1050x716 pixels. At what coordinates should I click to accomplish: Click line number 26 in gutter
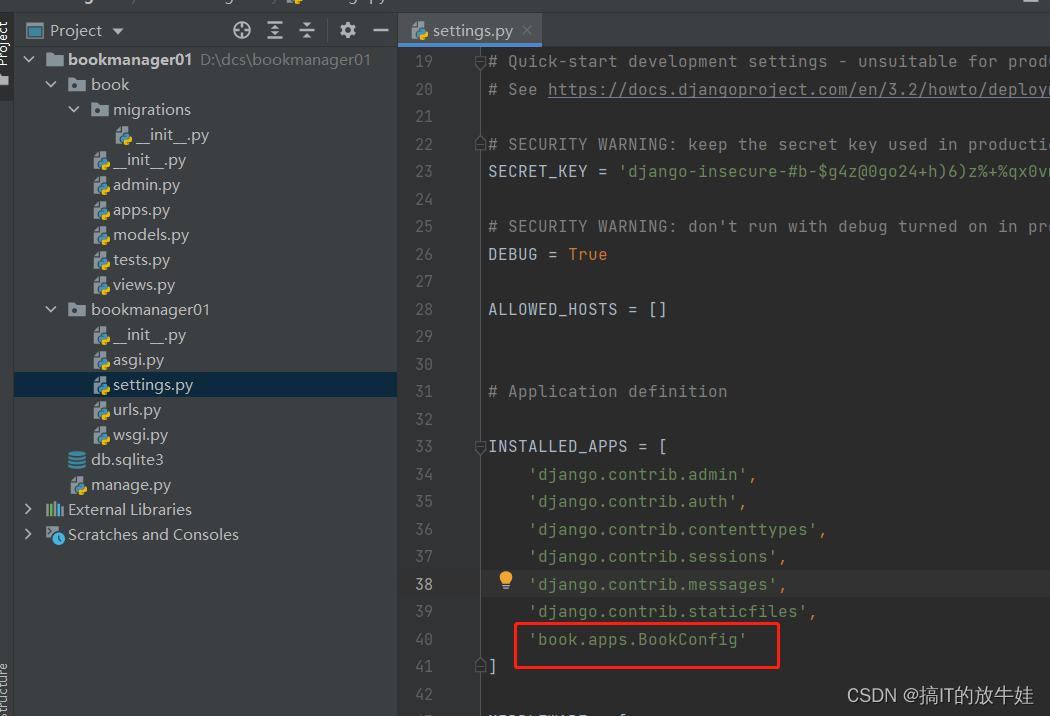424,255
